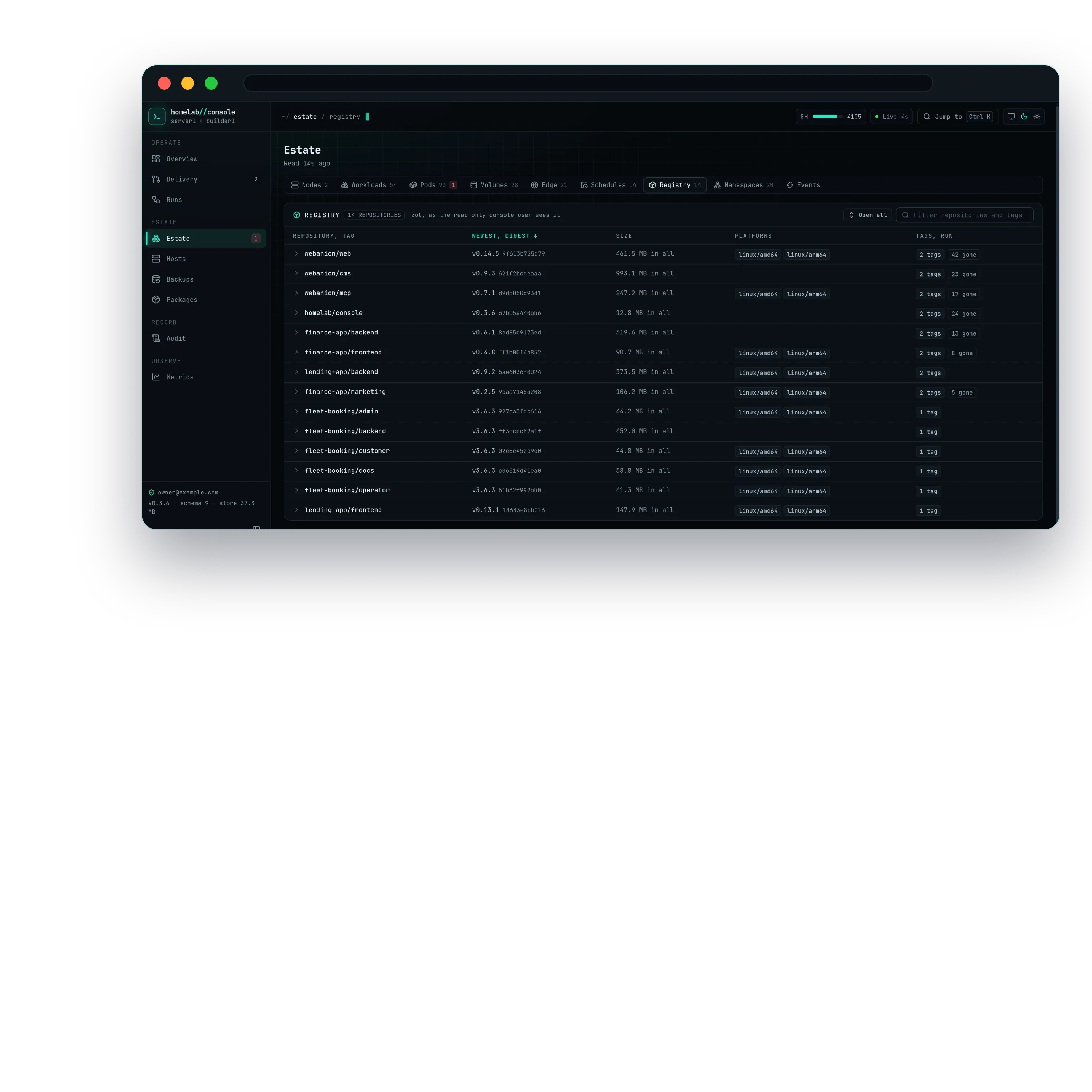Open Metrics in the sidebar
This screenshot has height=1092, width=1092.
(206, 377)
